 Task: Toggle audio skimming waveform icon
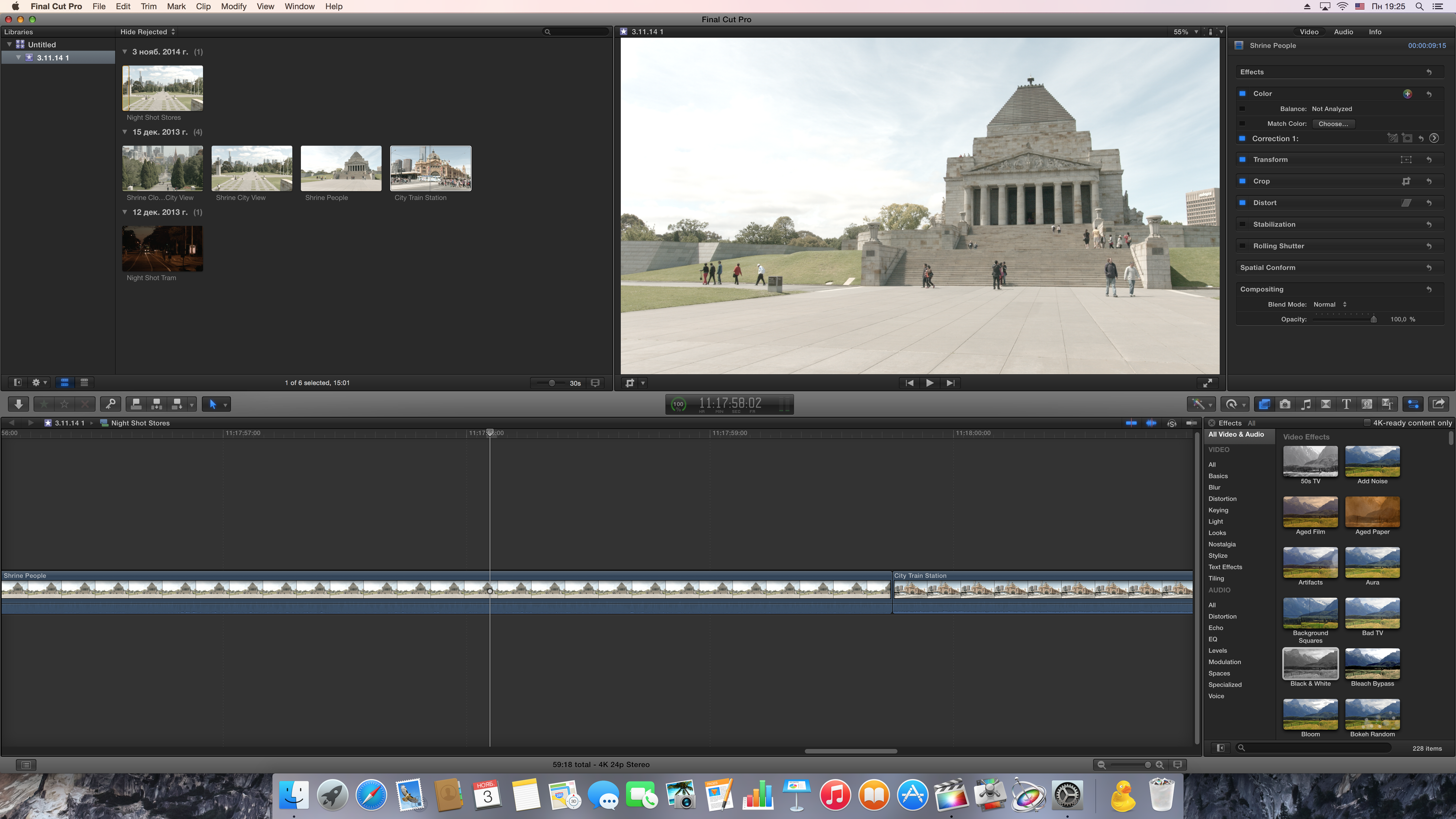1151,423
